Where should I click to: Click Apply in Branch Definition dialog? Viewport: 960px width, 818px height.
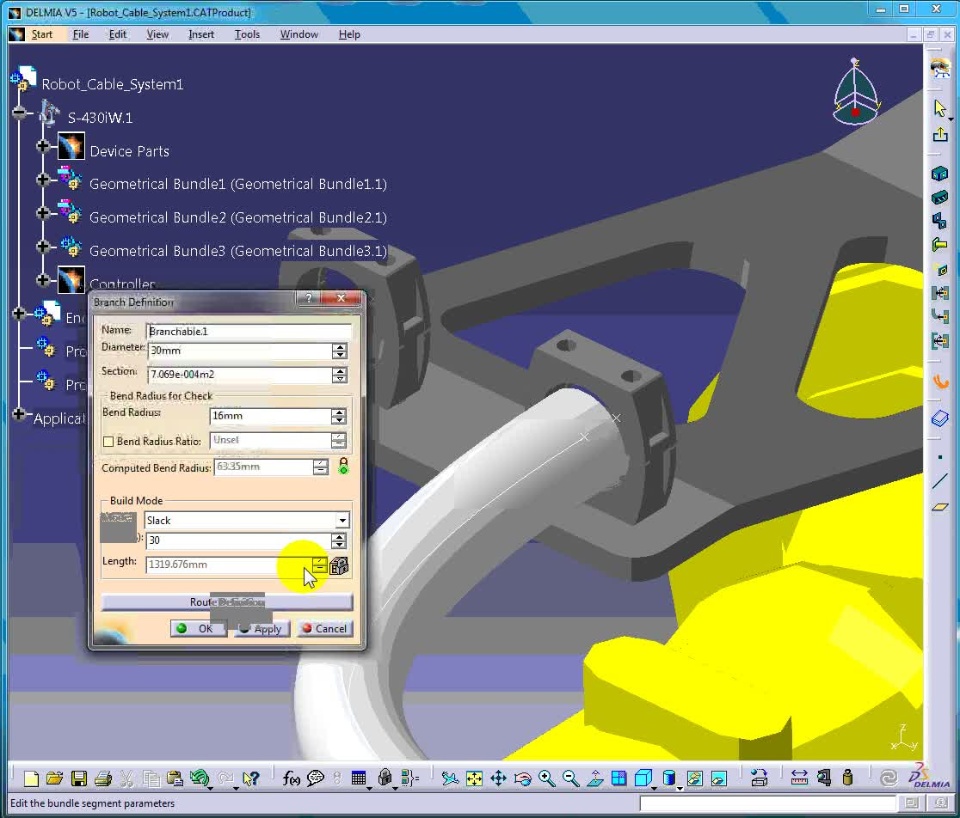261,629
